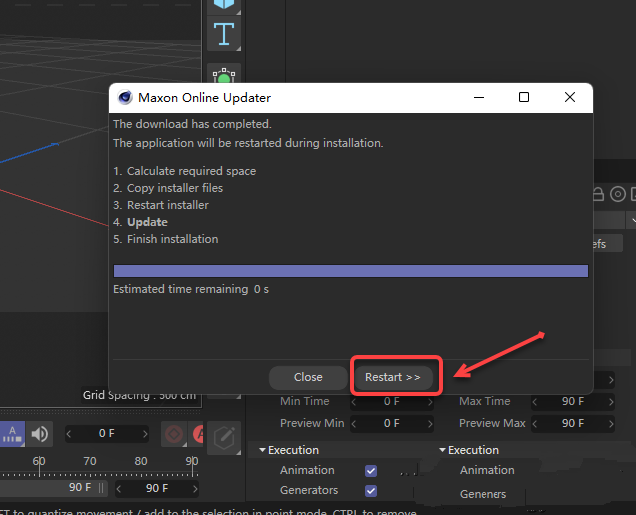Toggle the sound speaker icon in timeline

40,434
